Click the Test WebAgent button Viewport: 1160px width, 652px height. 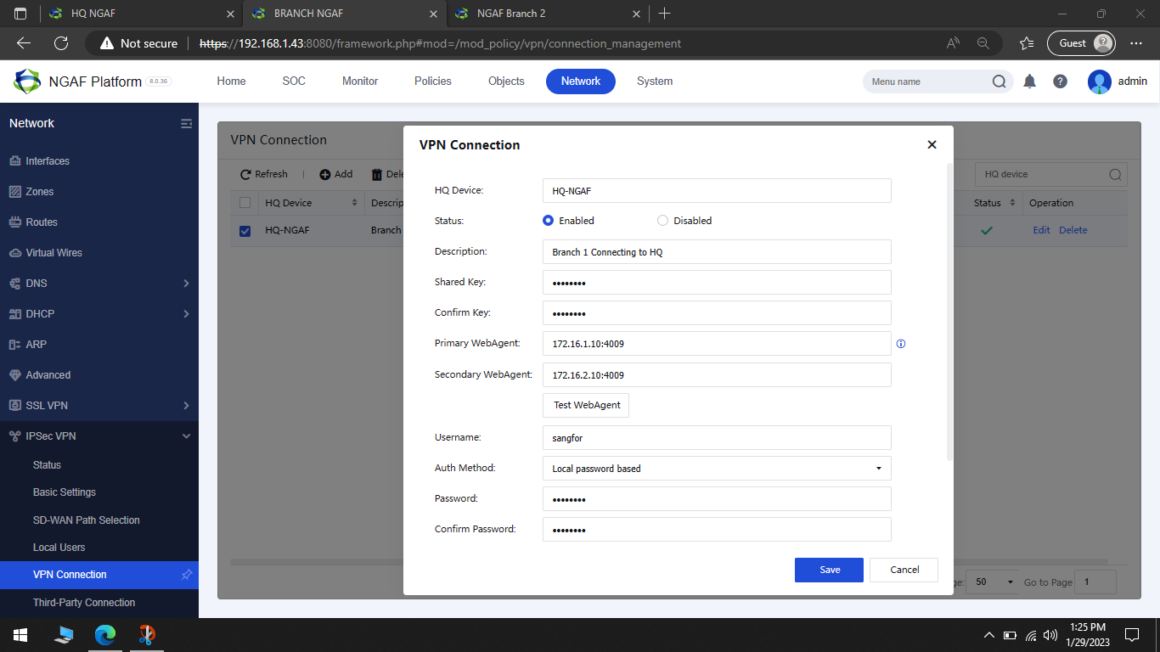tap(585, 405)
